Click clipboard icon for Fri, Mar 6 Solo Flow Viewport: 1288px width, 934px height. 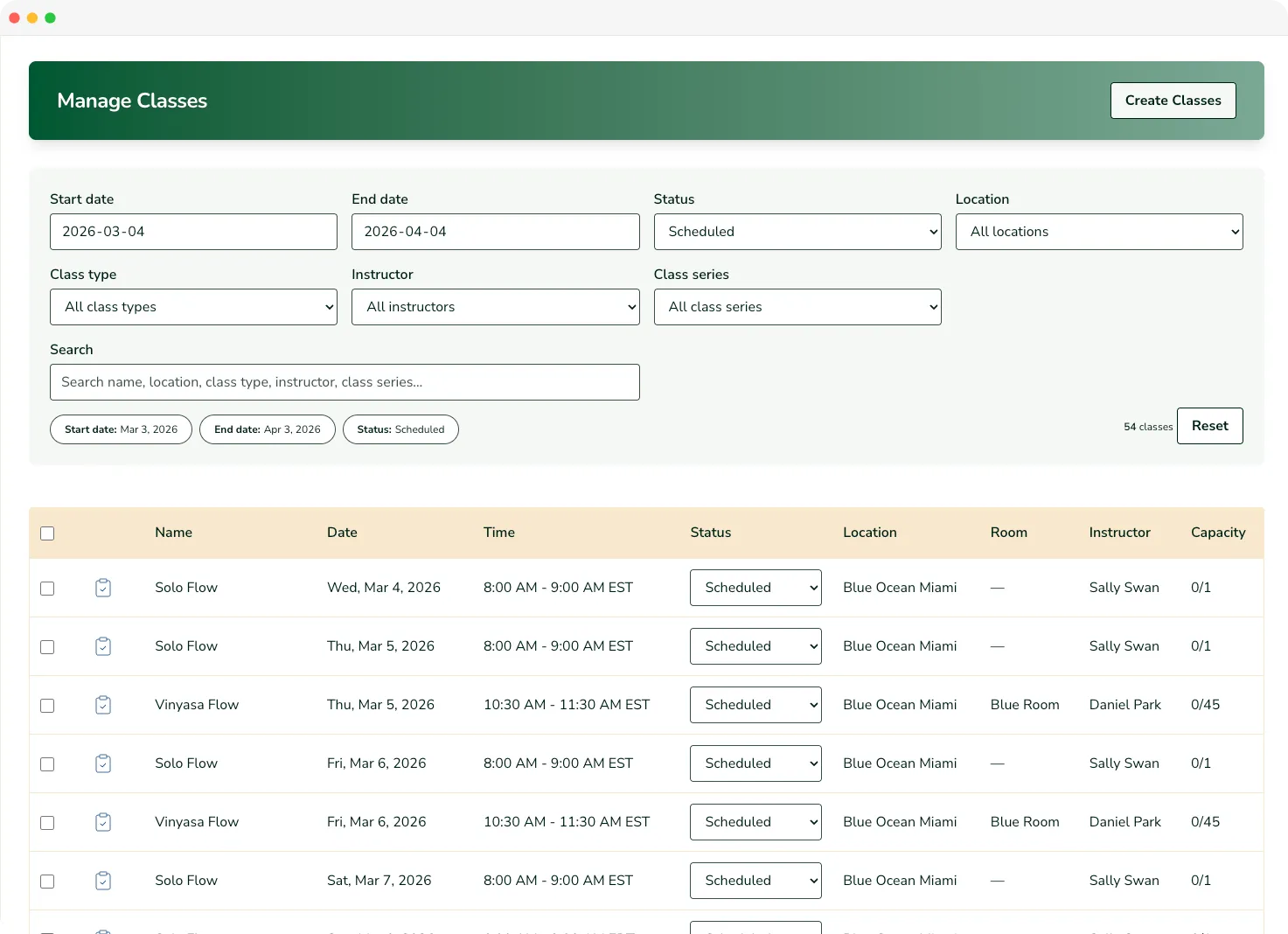click(103, 763)
